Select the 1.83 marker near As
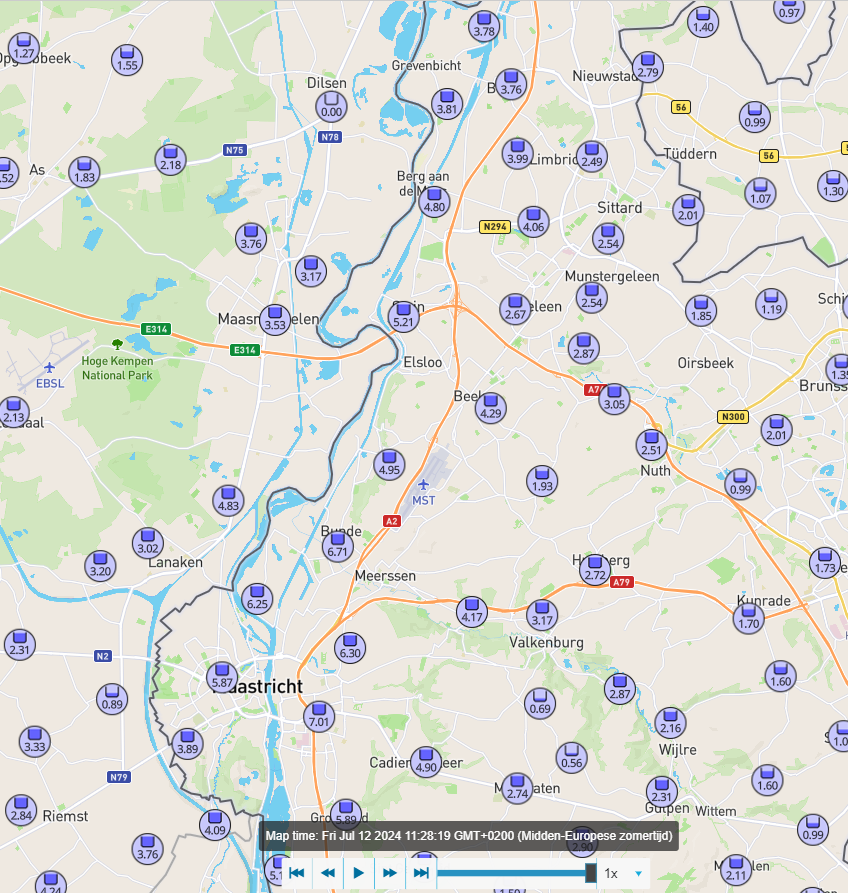 pyautogui.click(x=84, y=173)
